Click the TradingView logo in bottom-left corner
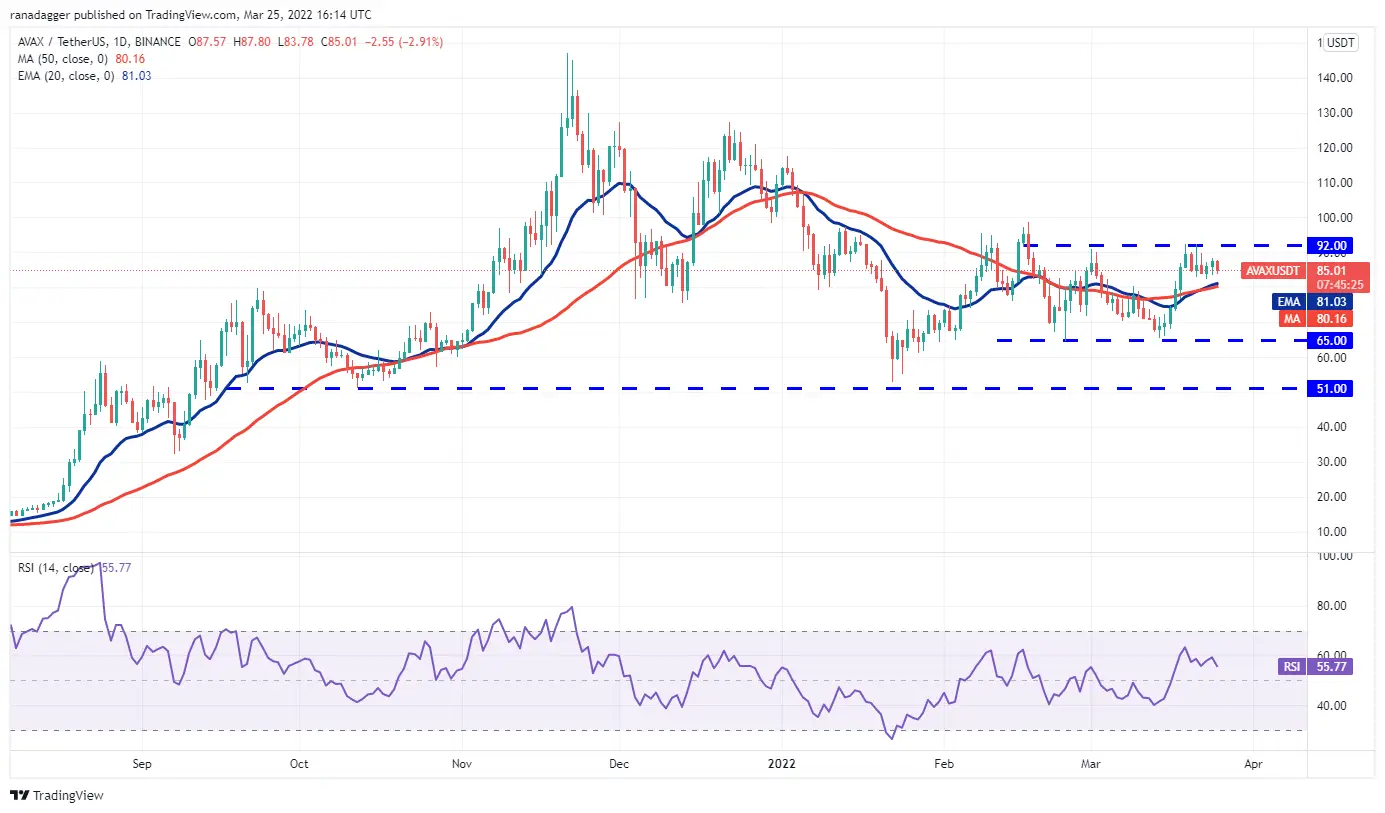Screen dimensions: 1385x813 [x=57, y=796]
